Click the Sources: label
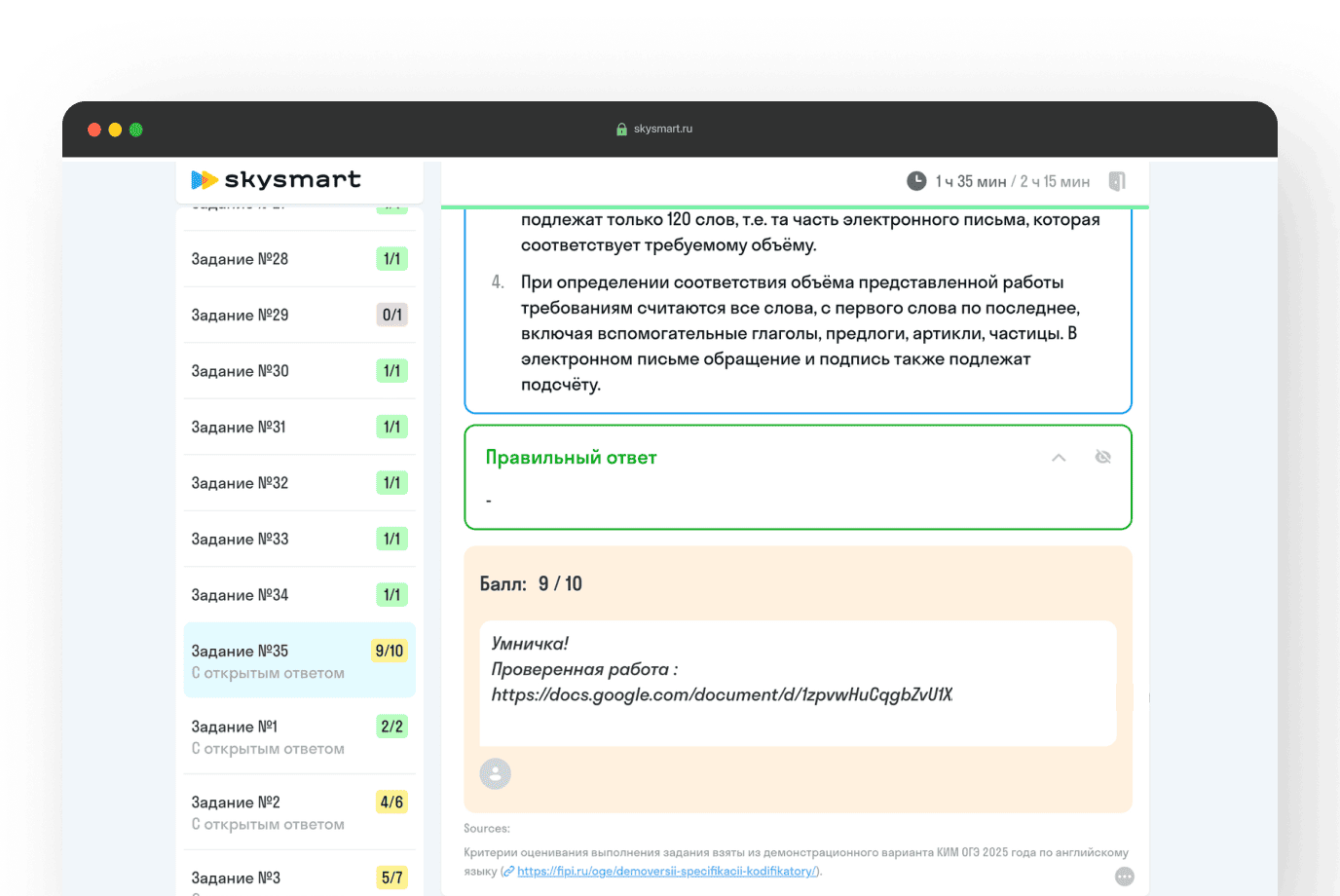The image size is (1340, 896). (x=487, y=829)
